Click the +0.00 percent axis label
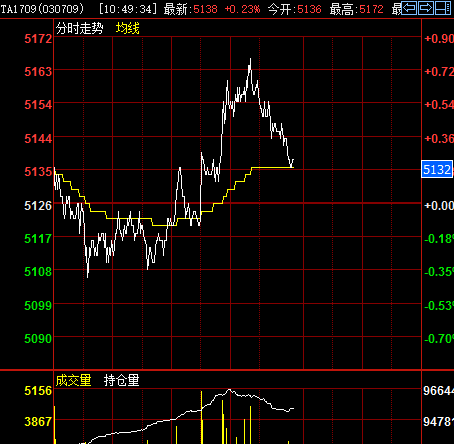 439,205
